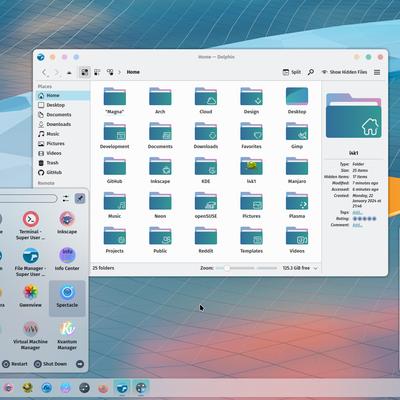Screen dimensions: 400x400
Task: Open launcher configure sliders icon
Action: [66, 199]
